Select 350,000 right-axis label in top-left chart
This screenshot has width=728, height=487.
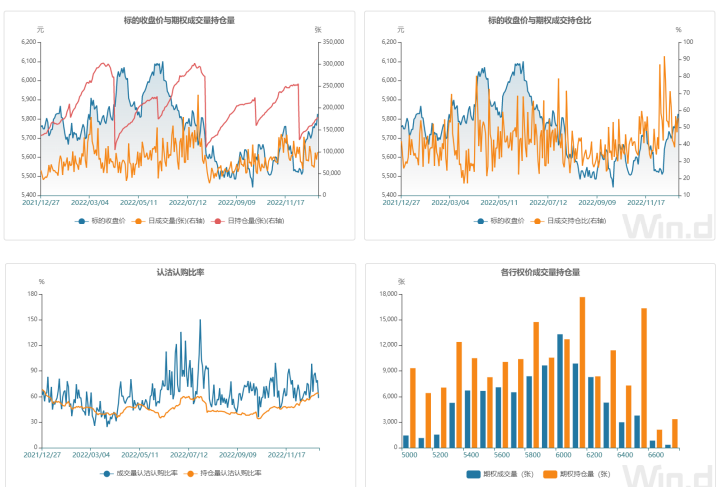[x=333, y=42]
